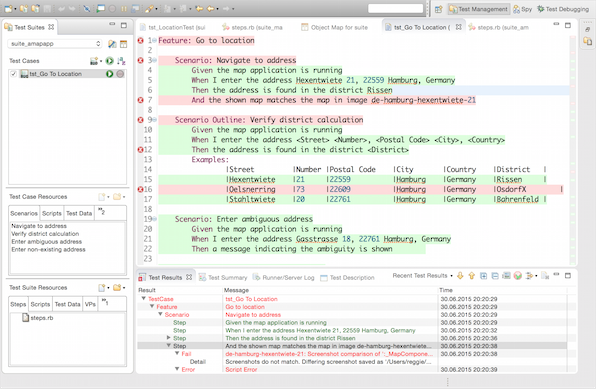This screenshot has height=389, width=596.
Task: Open the Object Map for suite editor tab
Action: click(x=334, y=27)
